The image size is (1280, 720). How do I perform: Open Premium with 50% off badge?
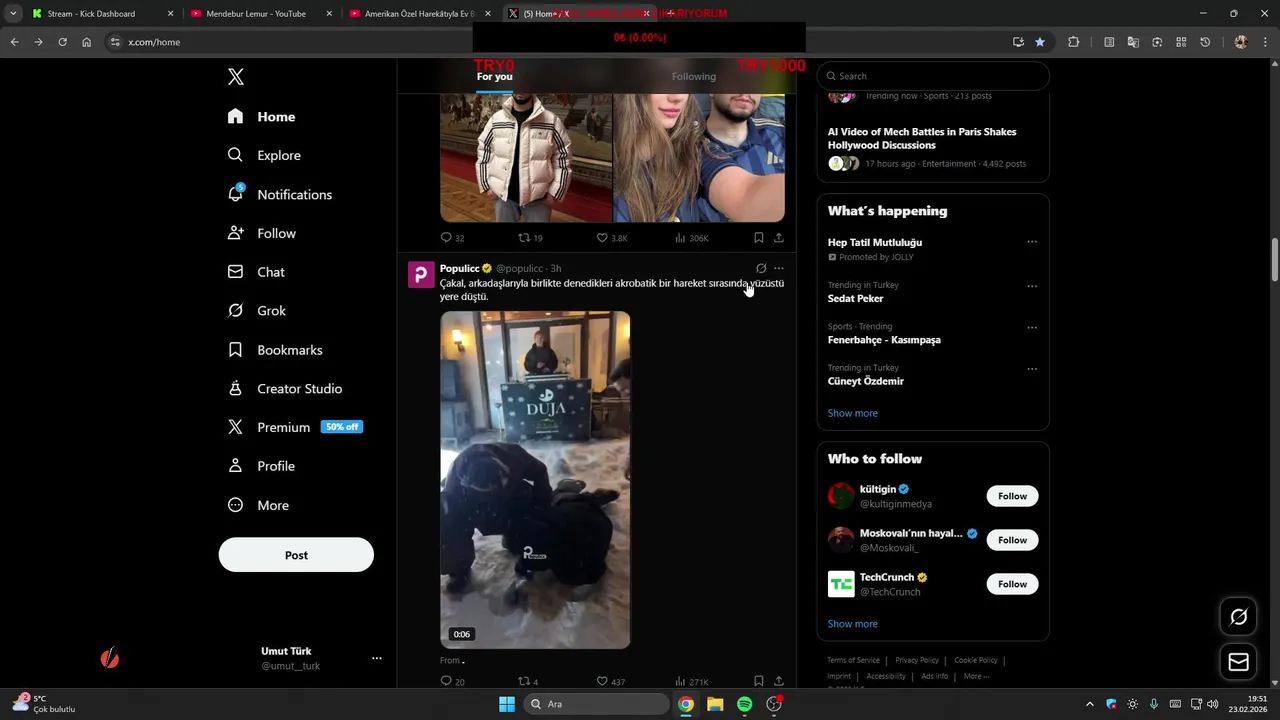click(x=295, y=427)
